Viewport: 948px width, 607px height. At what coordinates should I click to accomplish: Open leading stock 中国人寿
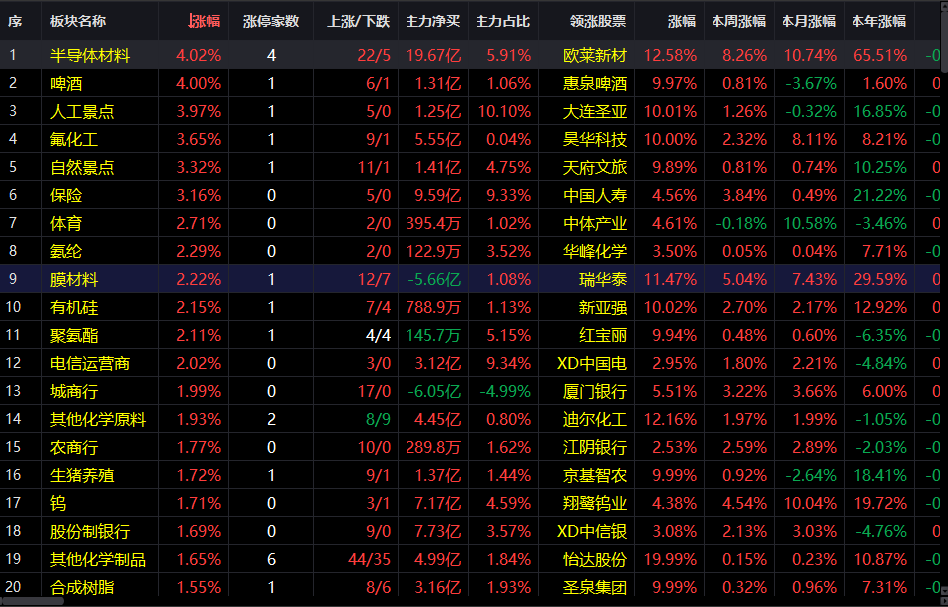click(x=595, y=195)
